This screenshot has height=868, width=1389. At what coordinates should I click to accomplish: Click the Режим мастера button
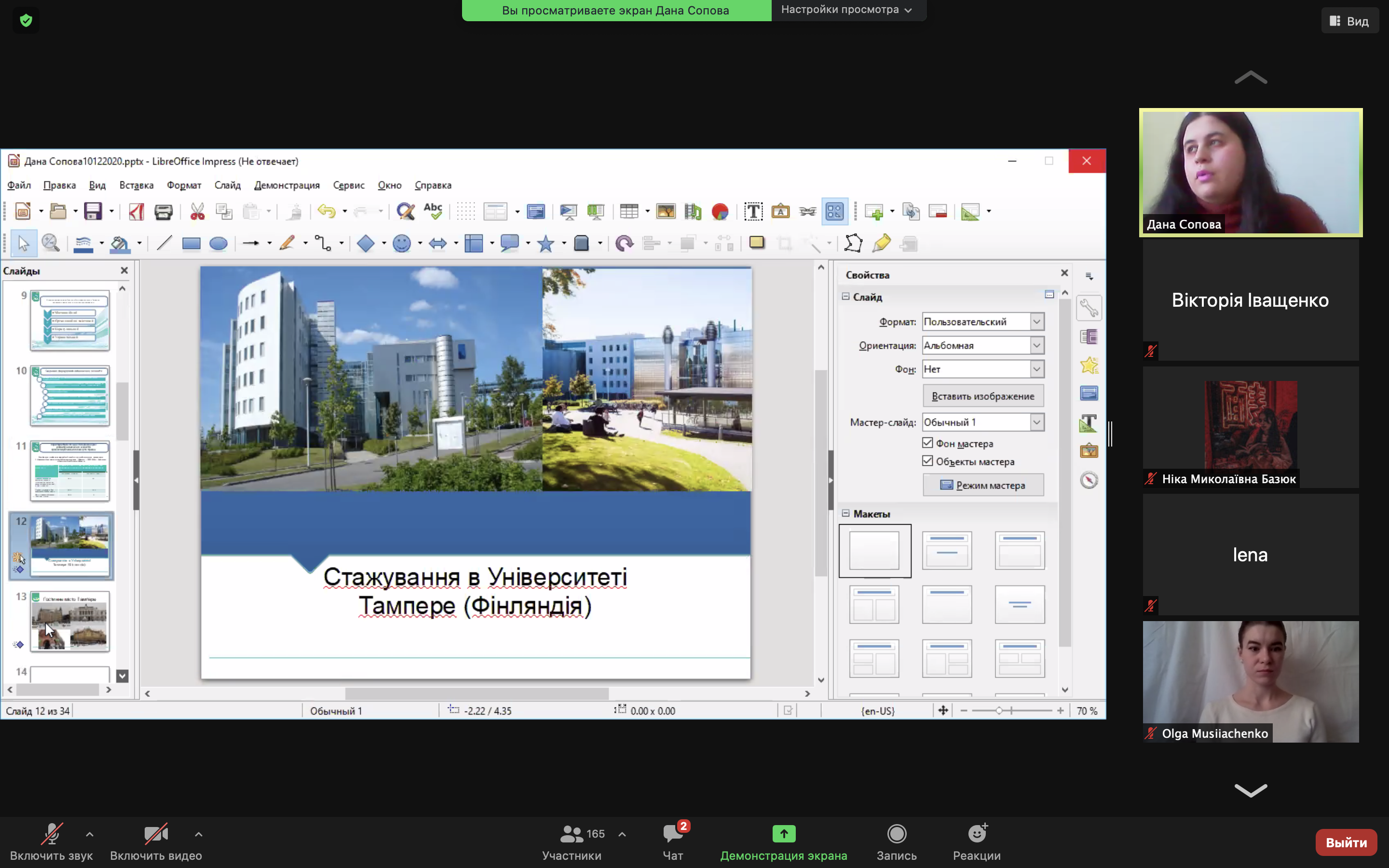click(x=982, y=485)
